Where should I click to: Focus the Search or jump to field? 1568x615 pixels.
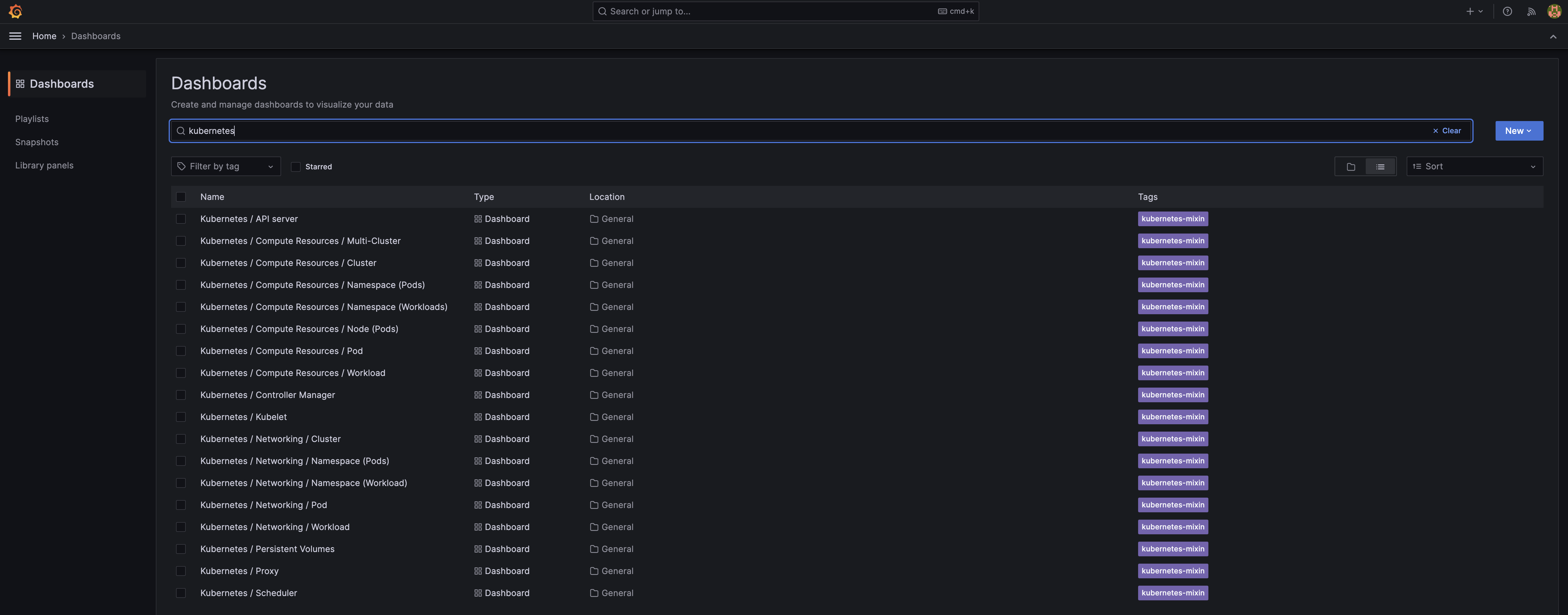point(785,12)
